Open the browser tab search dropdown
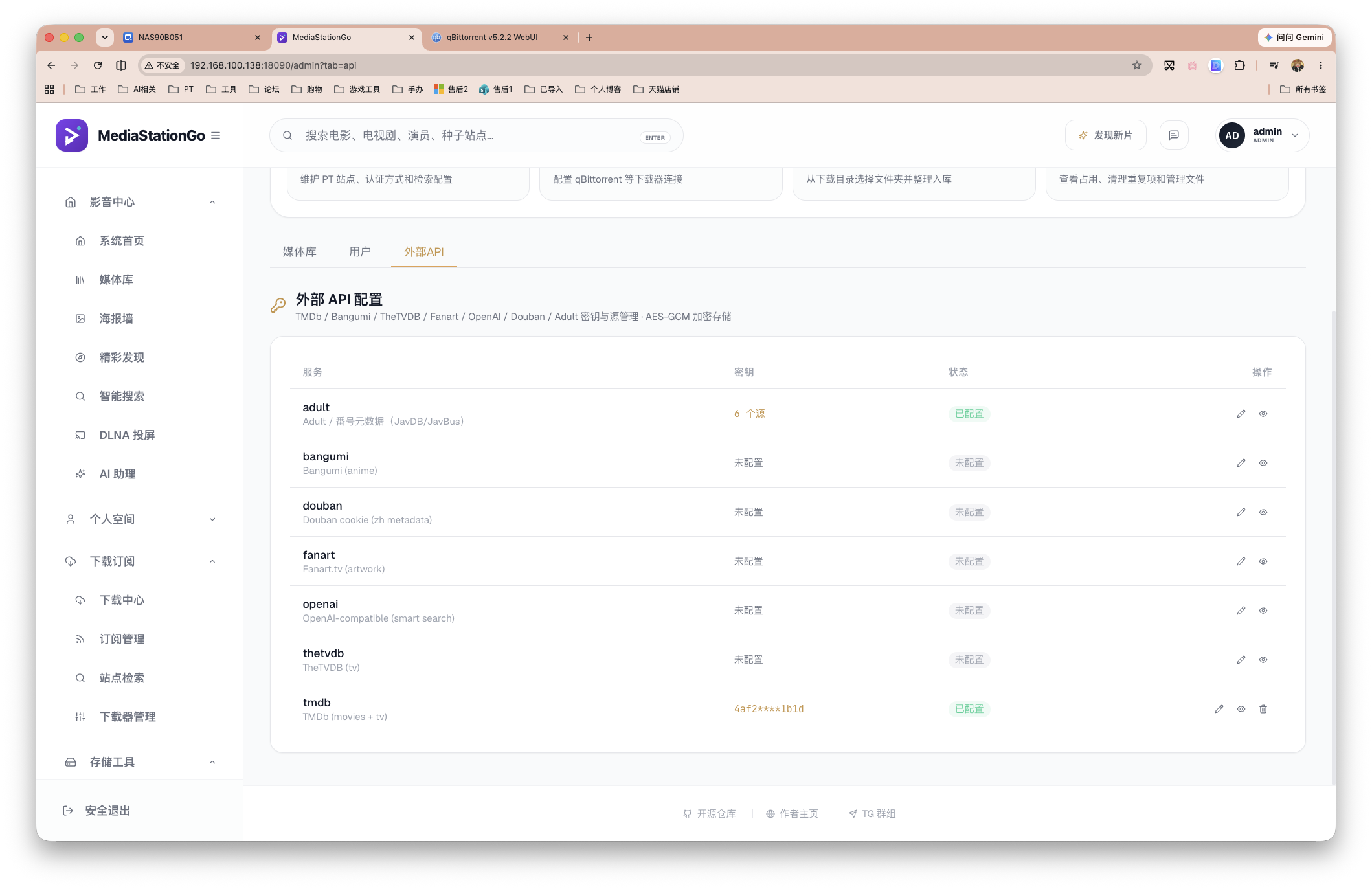 tap(105, 38)
